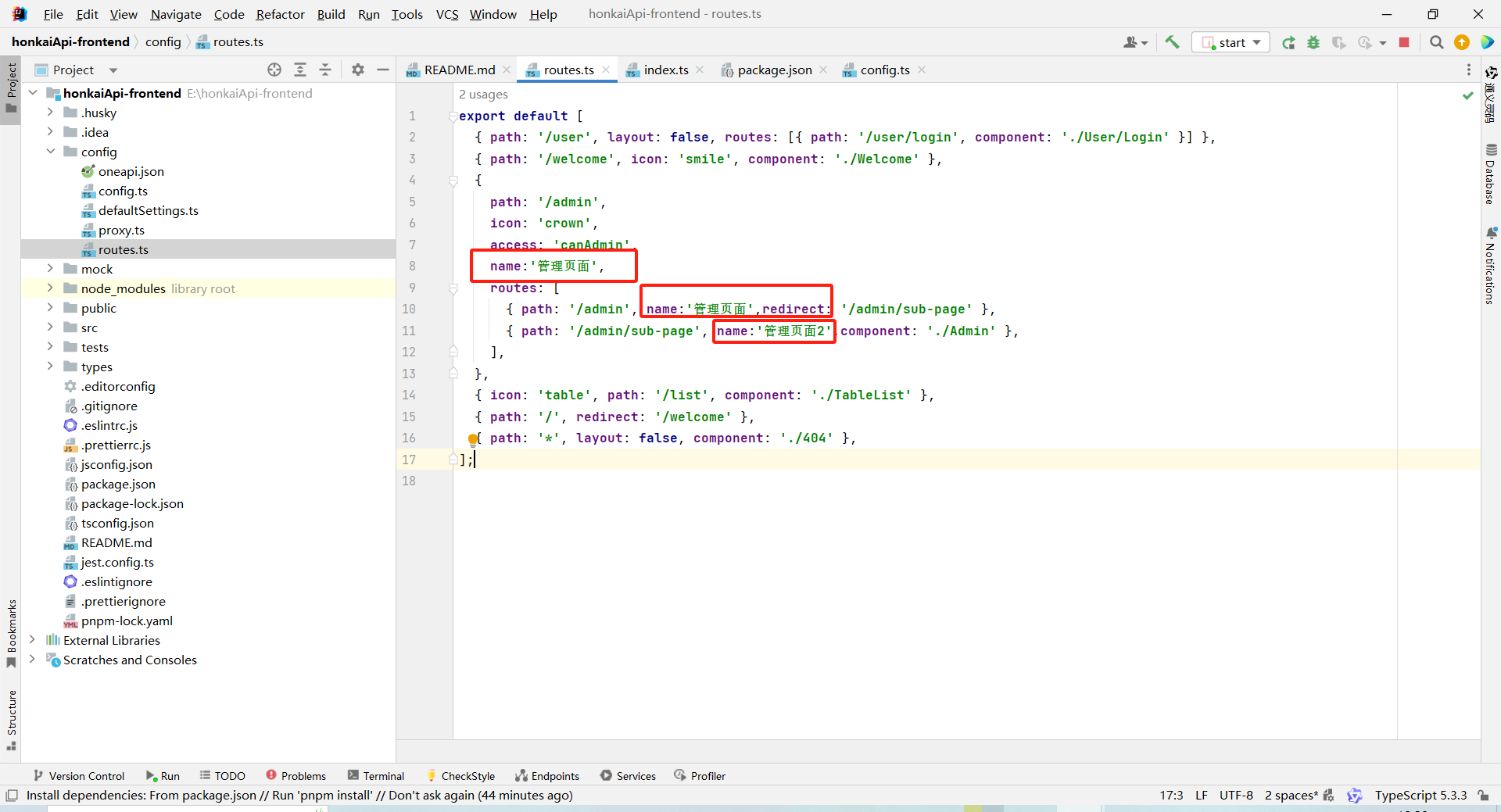Open the 'start' run configuration dropdown
This screenshot has height=812, width=1501.
[x=1231, y=42]
